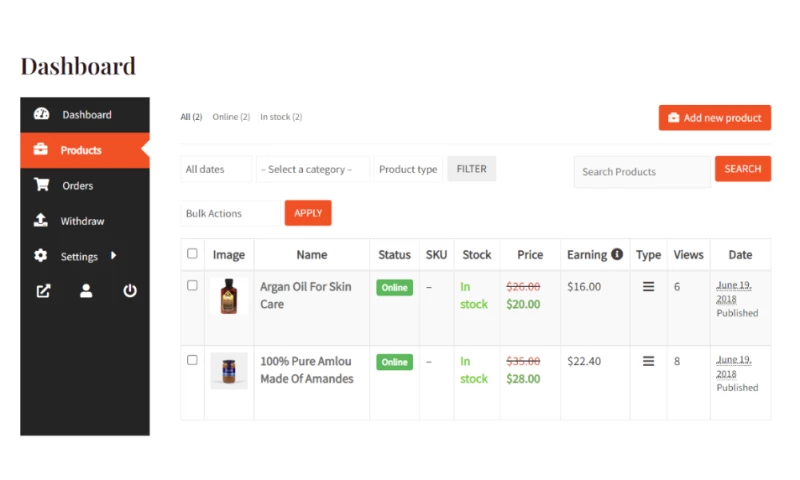Image resolution: width=800 pixels, height=480 pixels.
Task: Click the Type column header
Action: 648,255
